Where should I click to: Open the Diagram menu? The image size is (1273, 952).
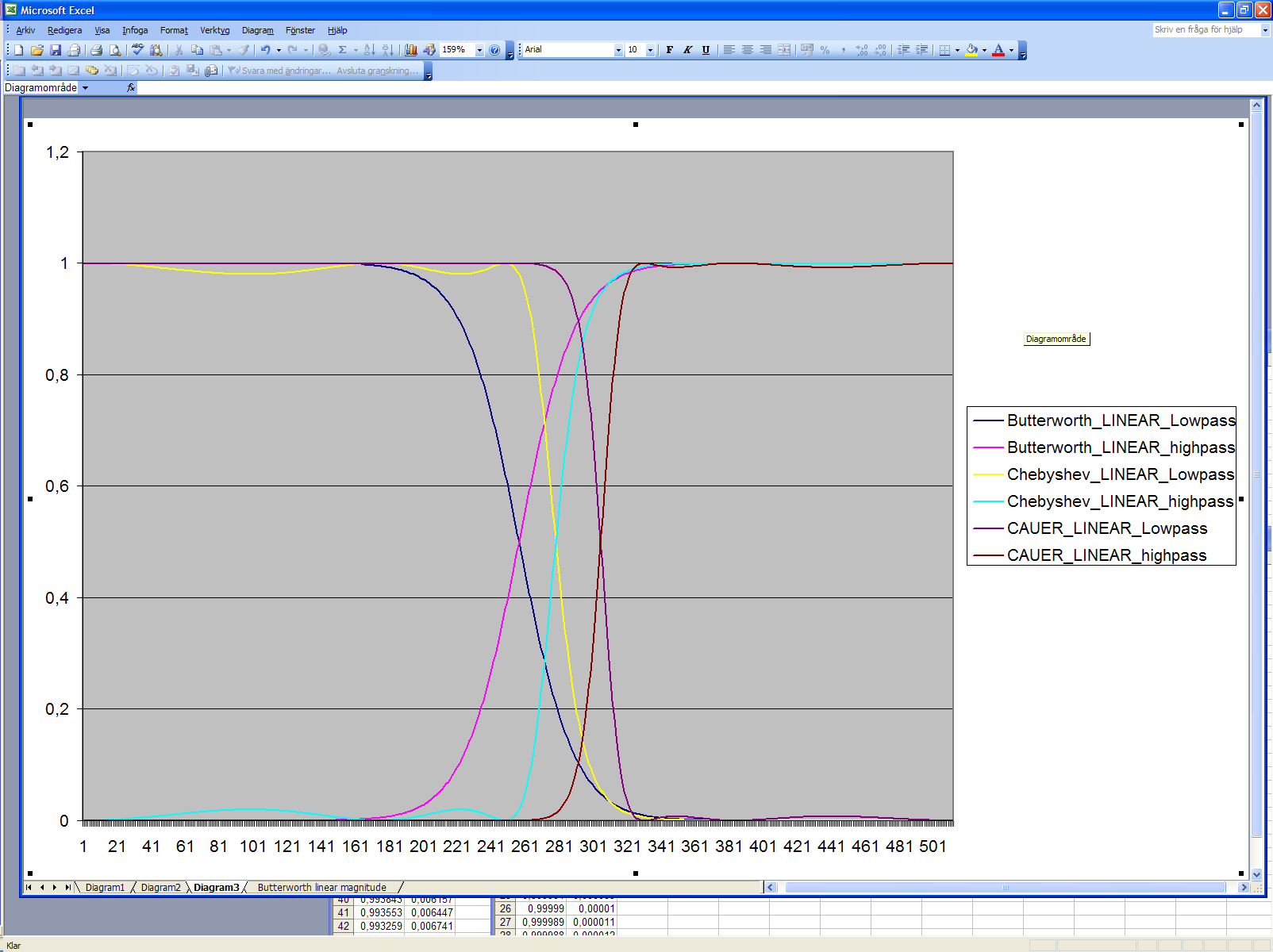[x=257, y=30]
